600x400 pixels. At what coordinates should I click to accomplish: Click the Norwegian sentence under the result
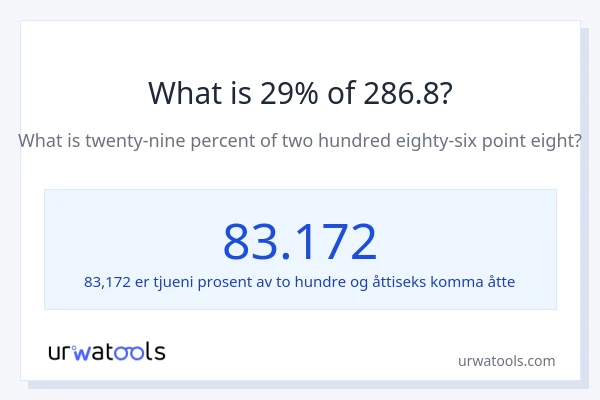[x=300, y=282]
